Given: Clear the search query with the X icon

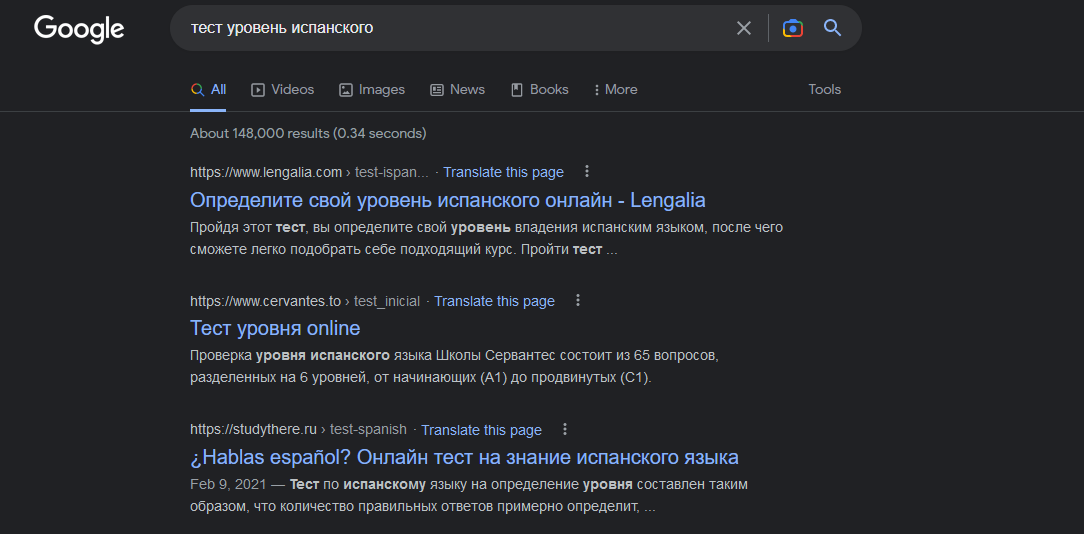Looking at the screenshot, I should (x=743, y=28).
